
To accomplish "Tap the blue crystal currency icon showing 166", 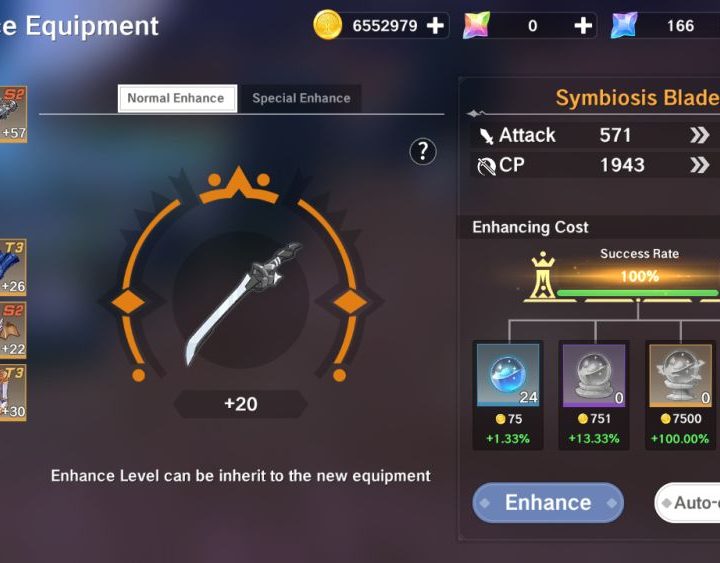I will pos(624,25).
